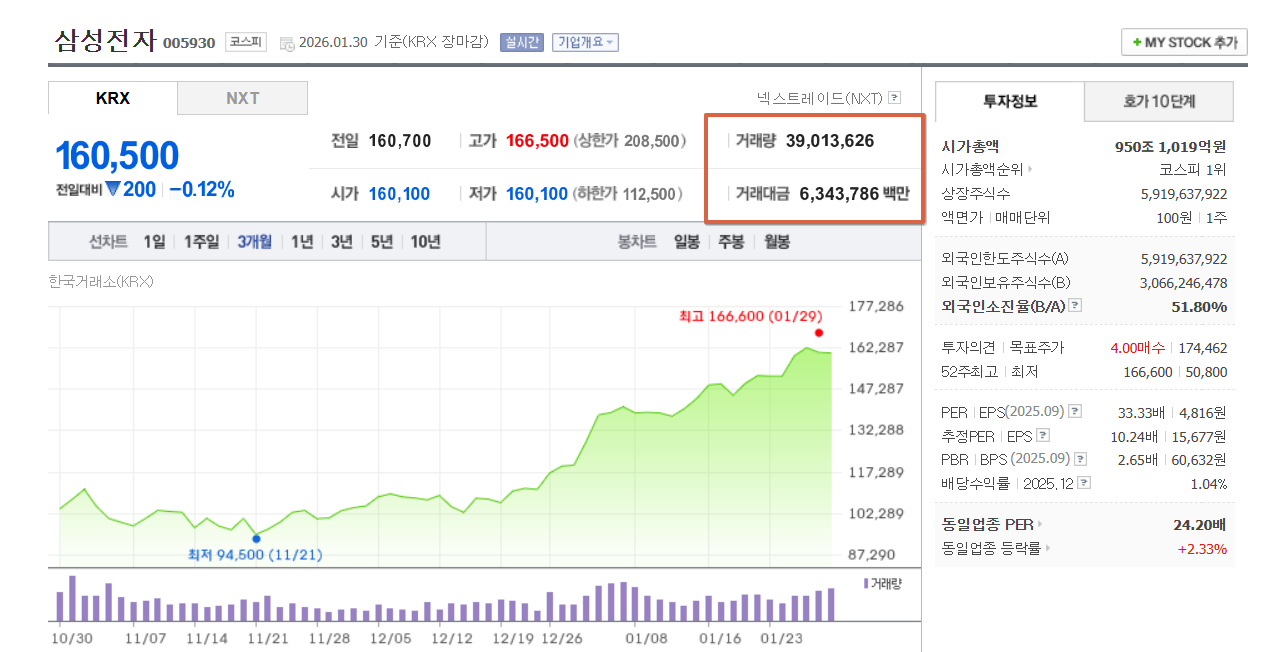Click the 3,066,246,478 foreign holdings value
The image size is (1277, 652).
1184,282
